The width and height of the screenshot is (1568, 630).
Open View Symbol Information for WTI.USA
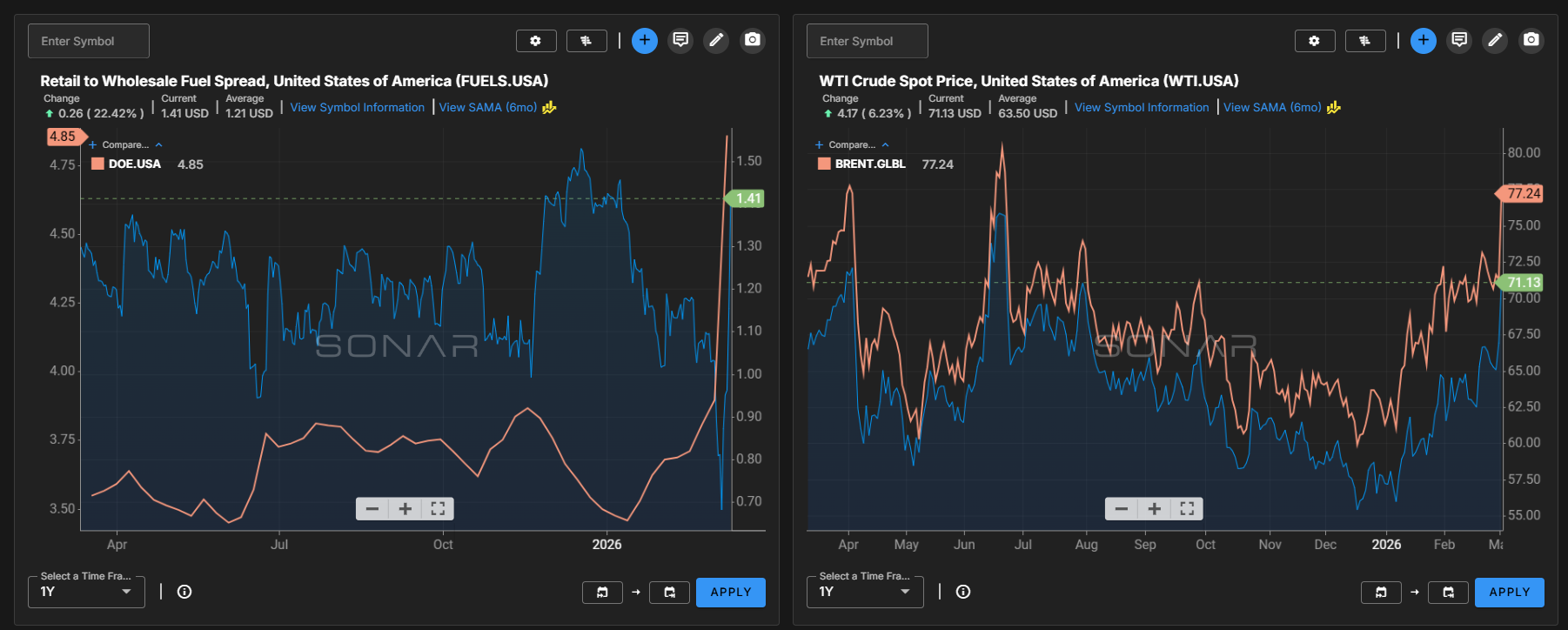pyautogui.click(x=1142, y=107)
